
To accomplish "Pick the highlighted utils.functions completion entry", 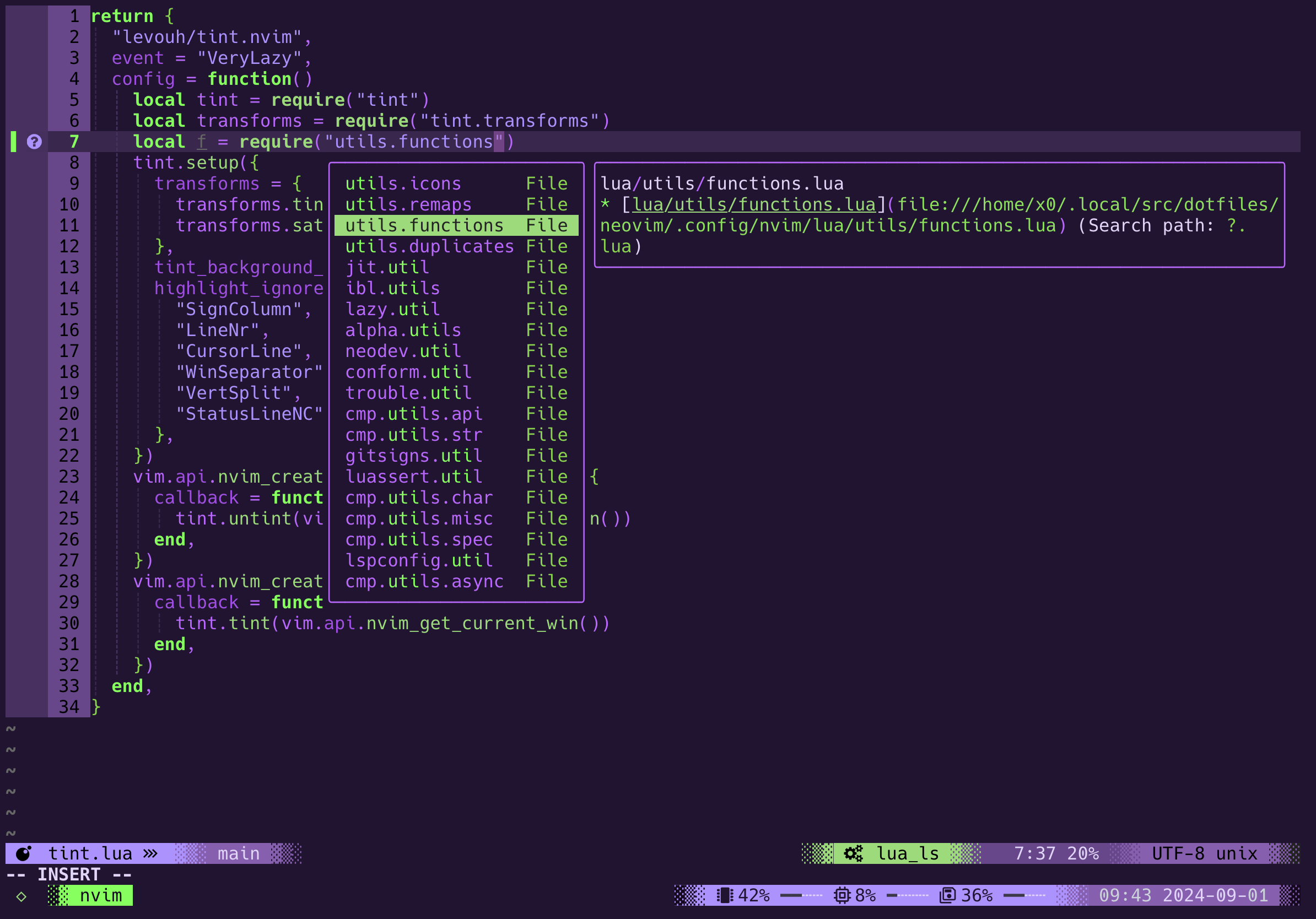I will click(424, 225).
